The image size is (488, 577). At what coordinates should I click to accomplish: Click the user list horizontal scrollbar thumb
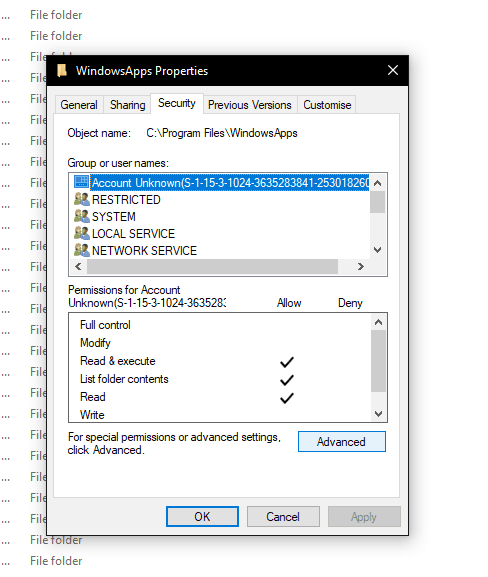(212, 266)
